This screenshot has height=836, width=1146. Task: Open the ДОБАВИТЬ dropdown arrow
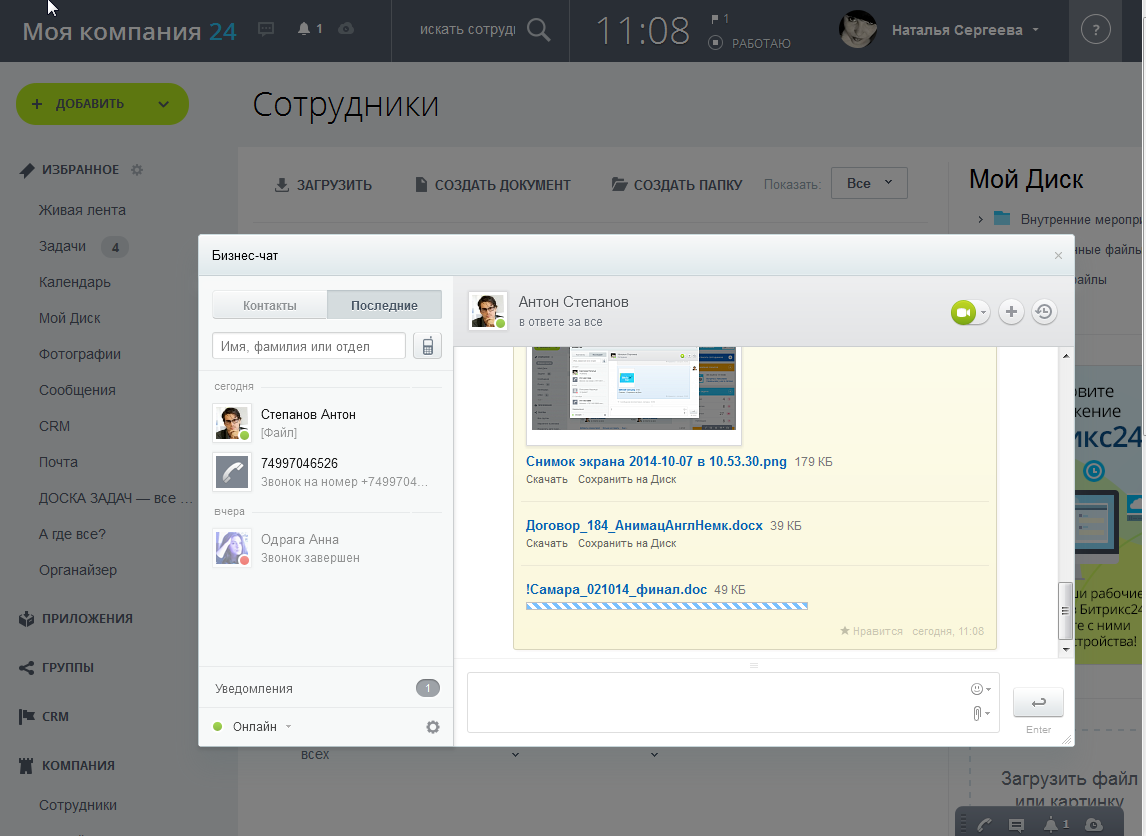[164, 104]
